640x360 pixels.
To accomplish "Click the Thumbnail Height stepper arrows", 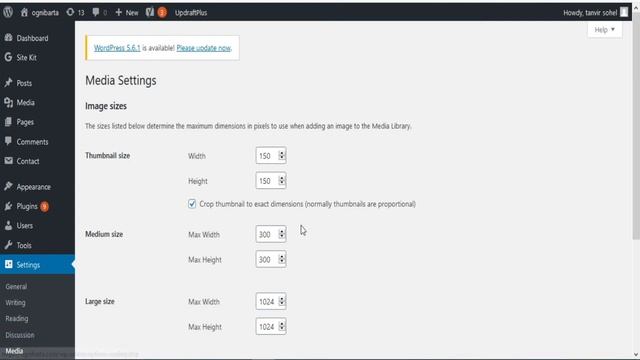I will click(x=282, y=180).
